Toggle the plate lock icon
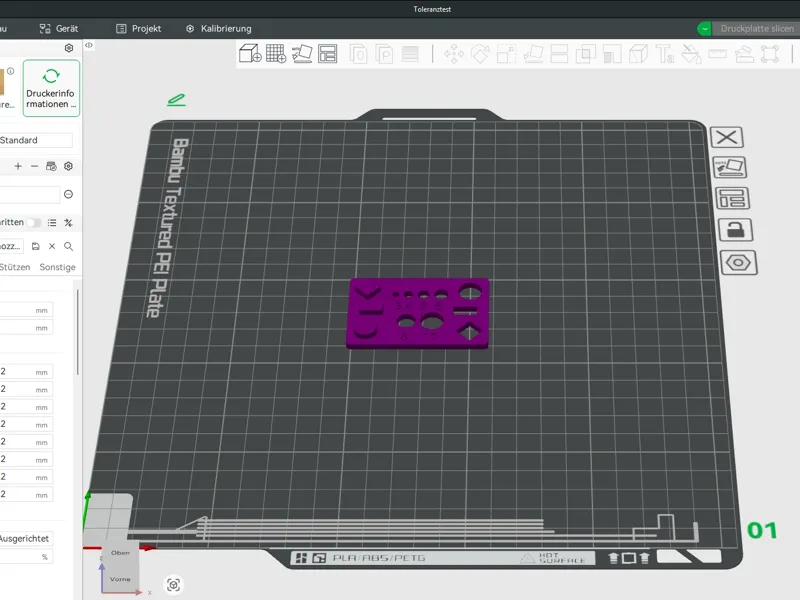This screenshot has width=800, height=600. coord(735,230)
